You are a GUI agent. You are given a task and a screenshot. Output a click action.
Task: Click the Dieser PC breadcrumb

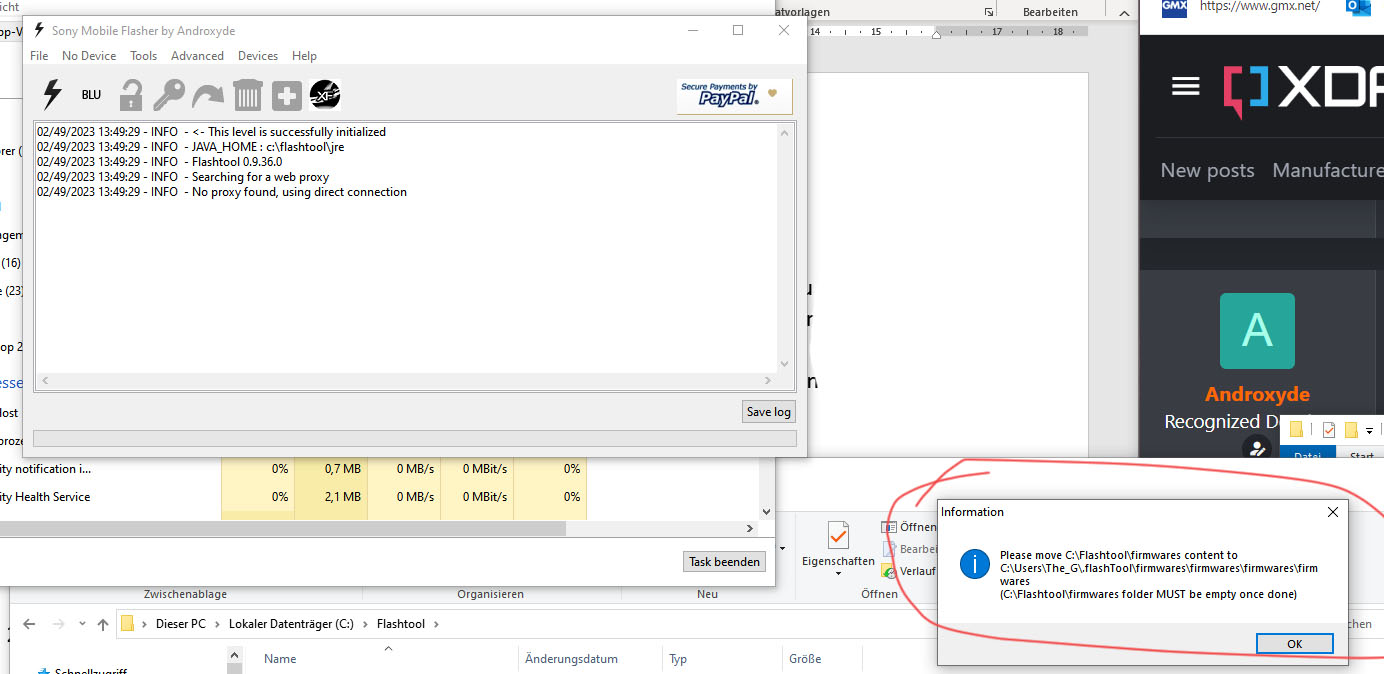click(x=181, y=624)
